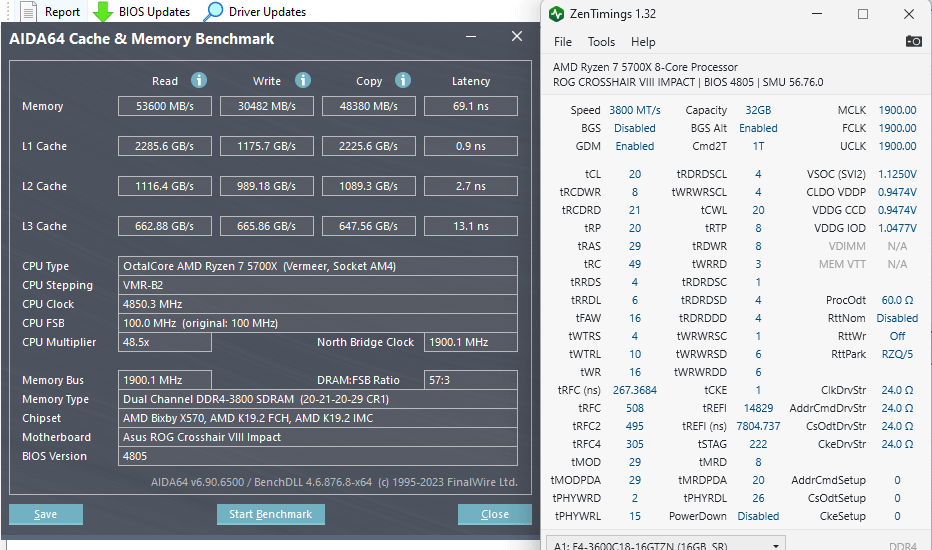Viewport: 932px width, 550px height.
Task: Click the CPU Stepping field VMR-B2
Action: coord(317,285)
